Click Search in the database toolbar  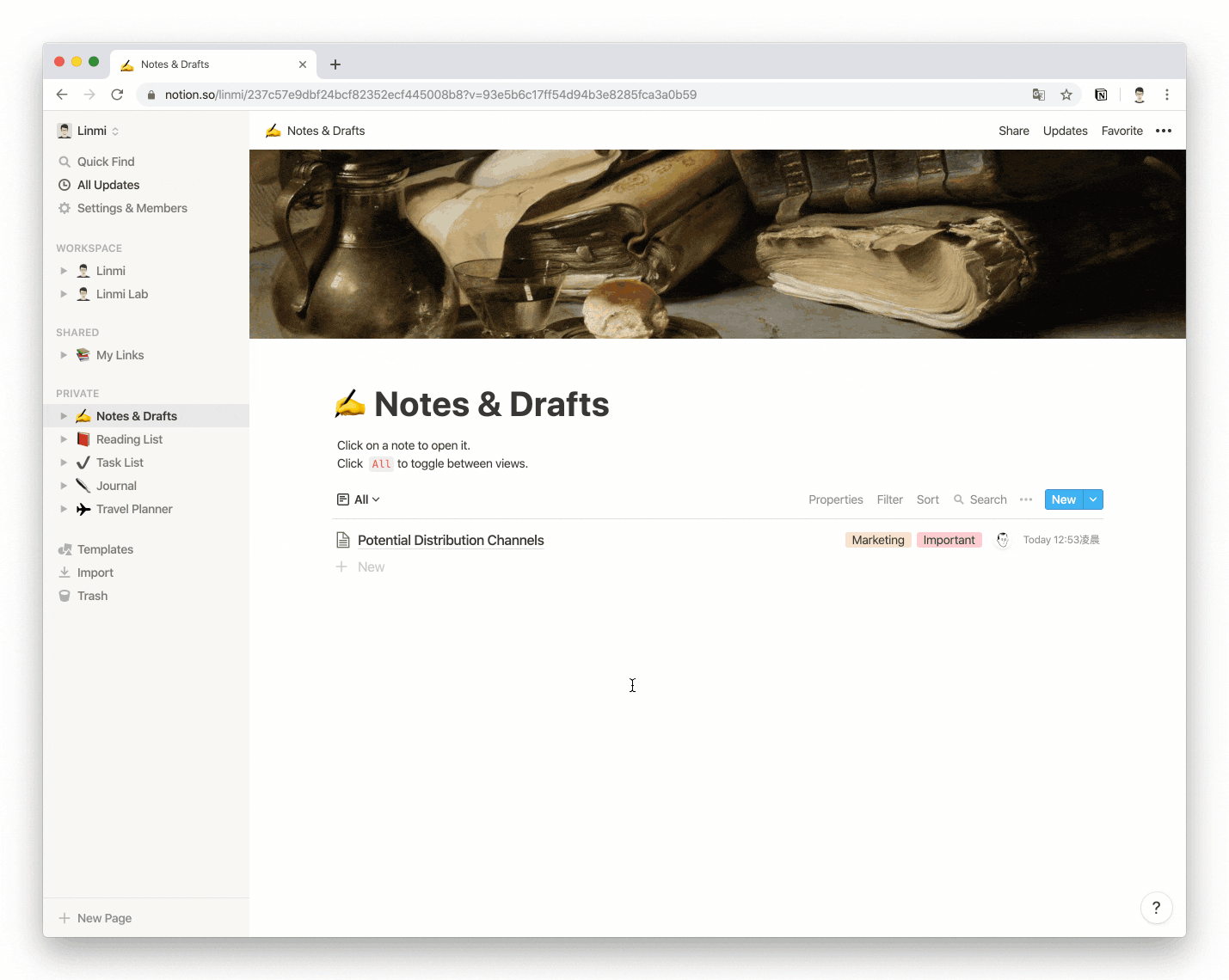[x=980, y=499]
